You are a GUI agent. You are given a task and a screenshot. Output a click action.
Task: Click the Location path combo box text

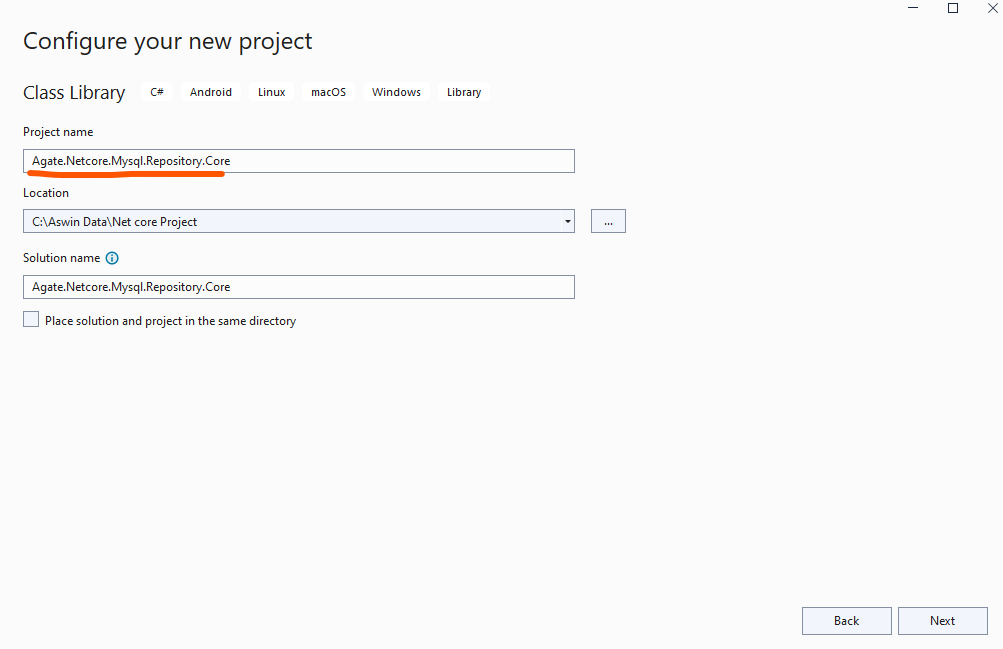290,221
